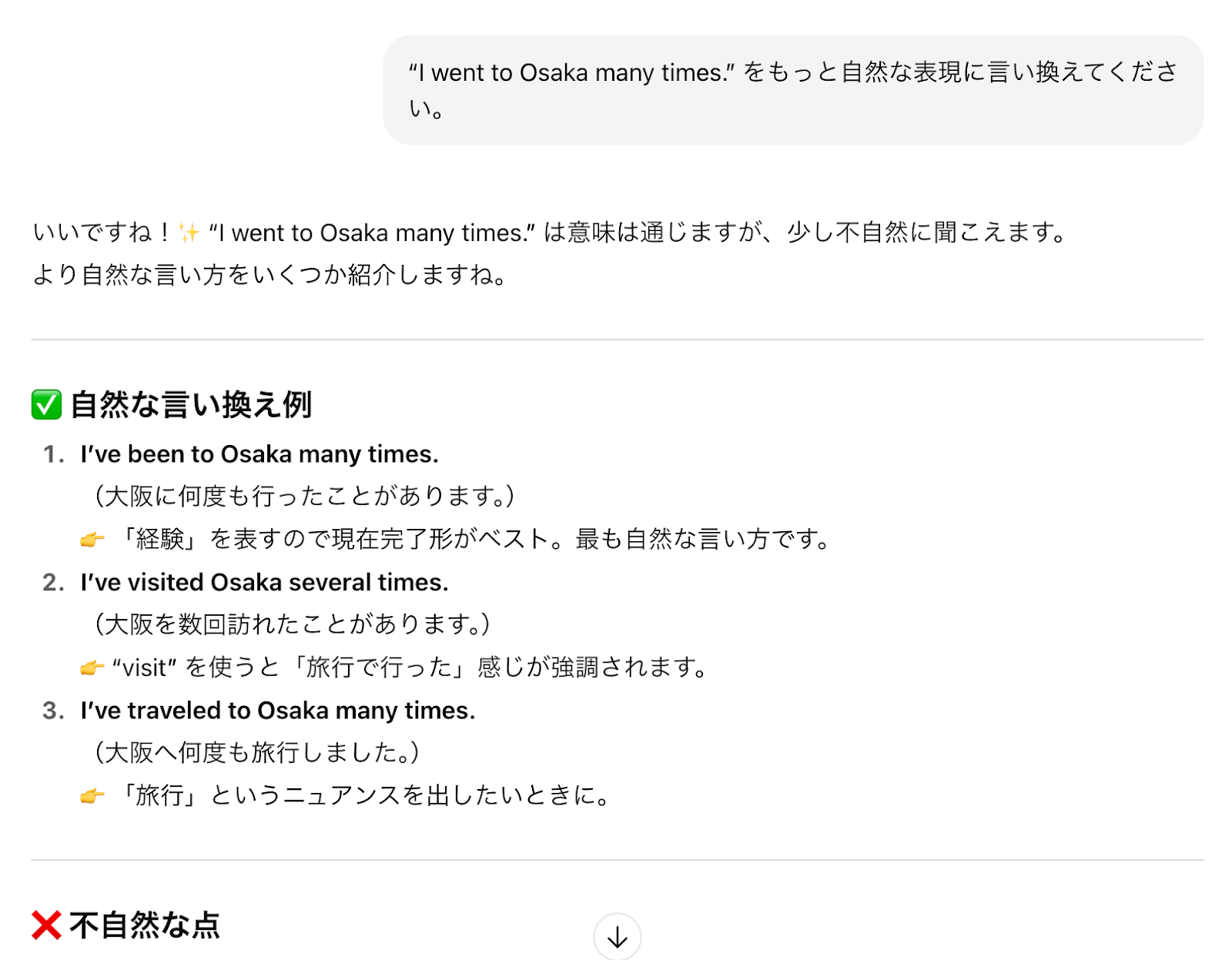This screenshot has height=960, width=1232.
Task: Click pointing hand emoji before "visit"
Action: tap(92, 667)
